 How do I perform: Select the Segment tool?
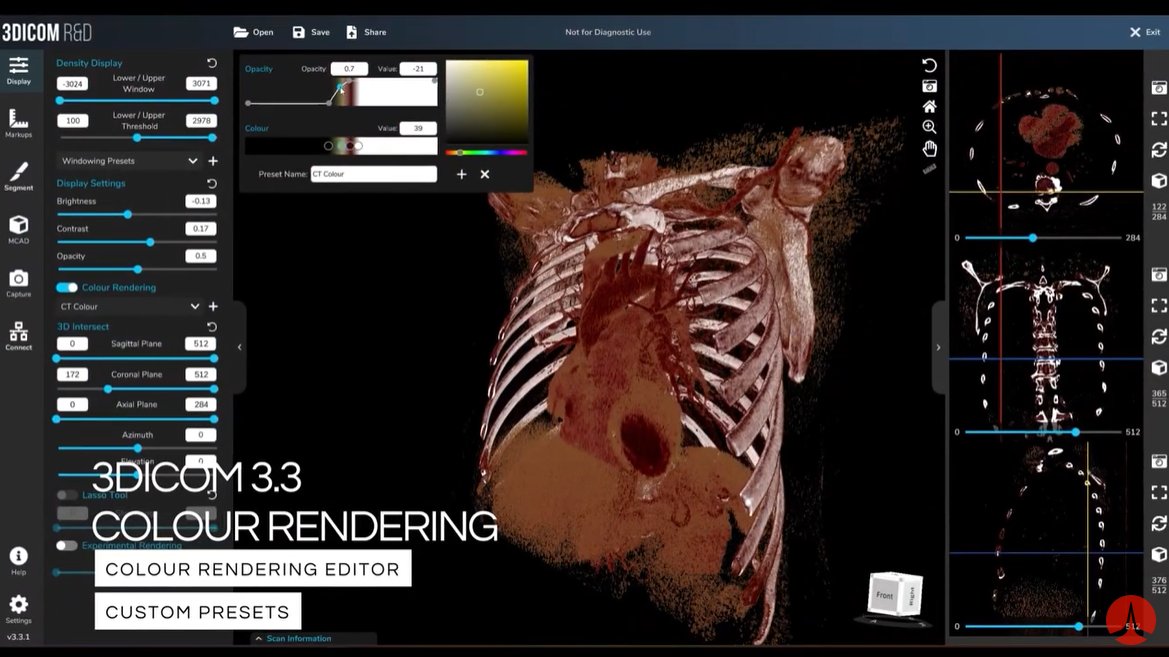click(x=19, y=172)
